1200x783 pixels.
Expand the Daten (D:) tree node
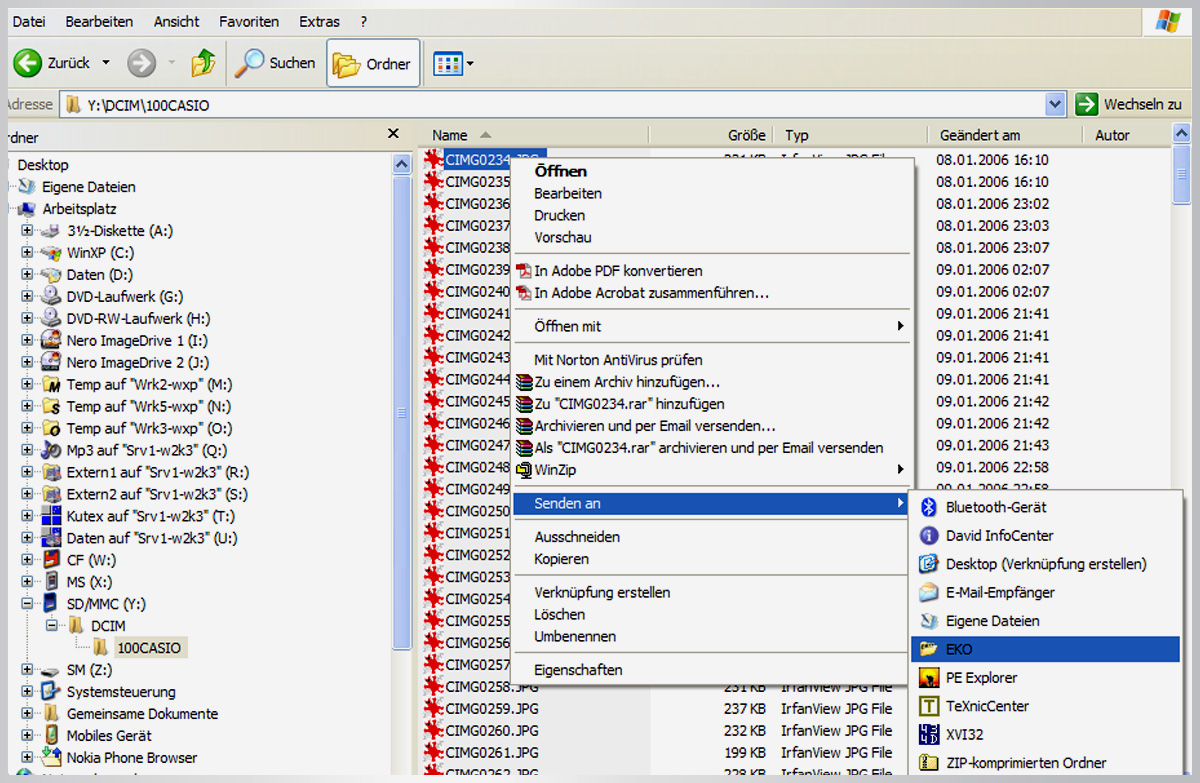coord(27,275)
